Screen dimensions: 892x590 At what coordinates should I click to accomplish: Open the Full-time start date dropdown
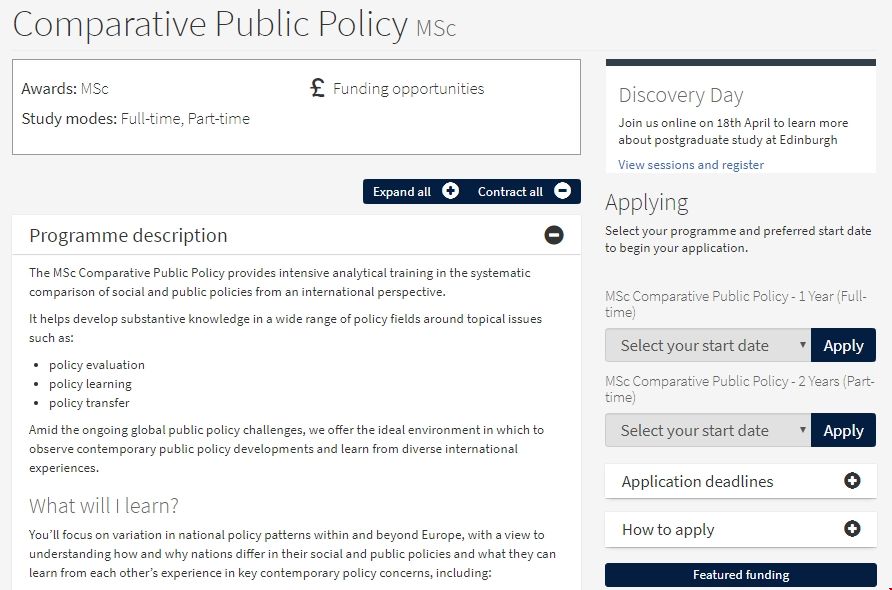coord(707,345)
